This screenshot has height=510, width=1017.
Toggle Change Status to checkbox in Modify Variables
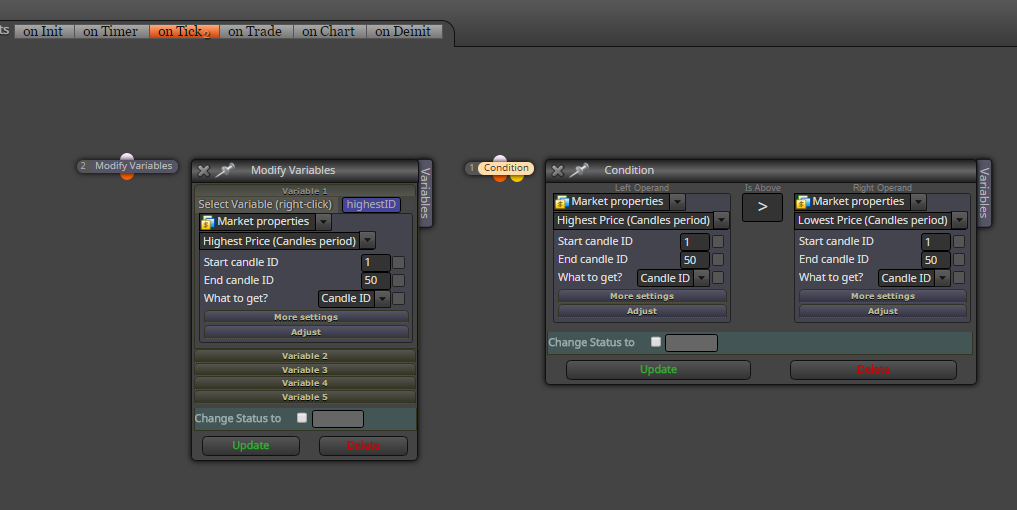coord(302,418)
